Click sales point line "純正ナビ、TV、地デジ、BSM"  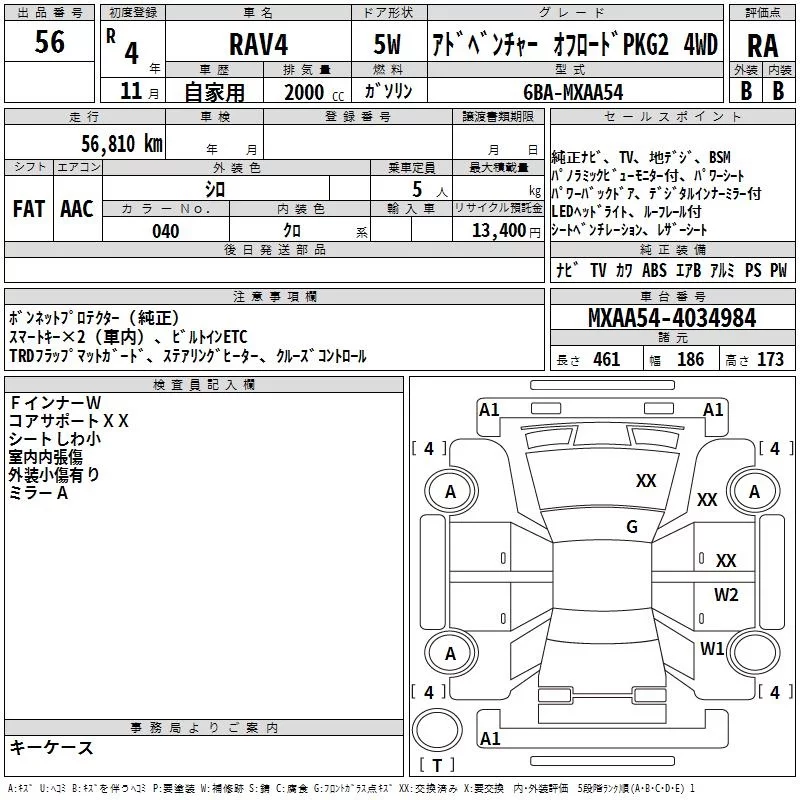(641, 157)
